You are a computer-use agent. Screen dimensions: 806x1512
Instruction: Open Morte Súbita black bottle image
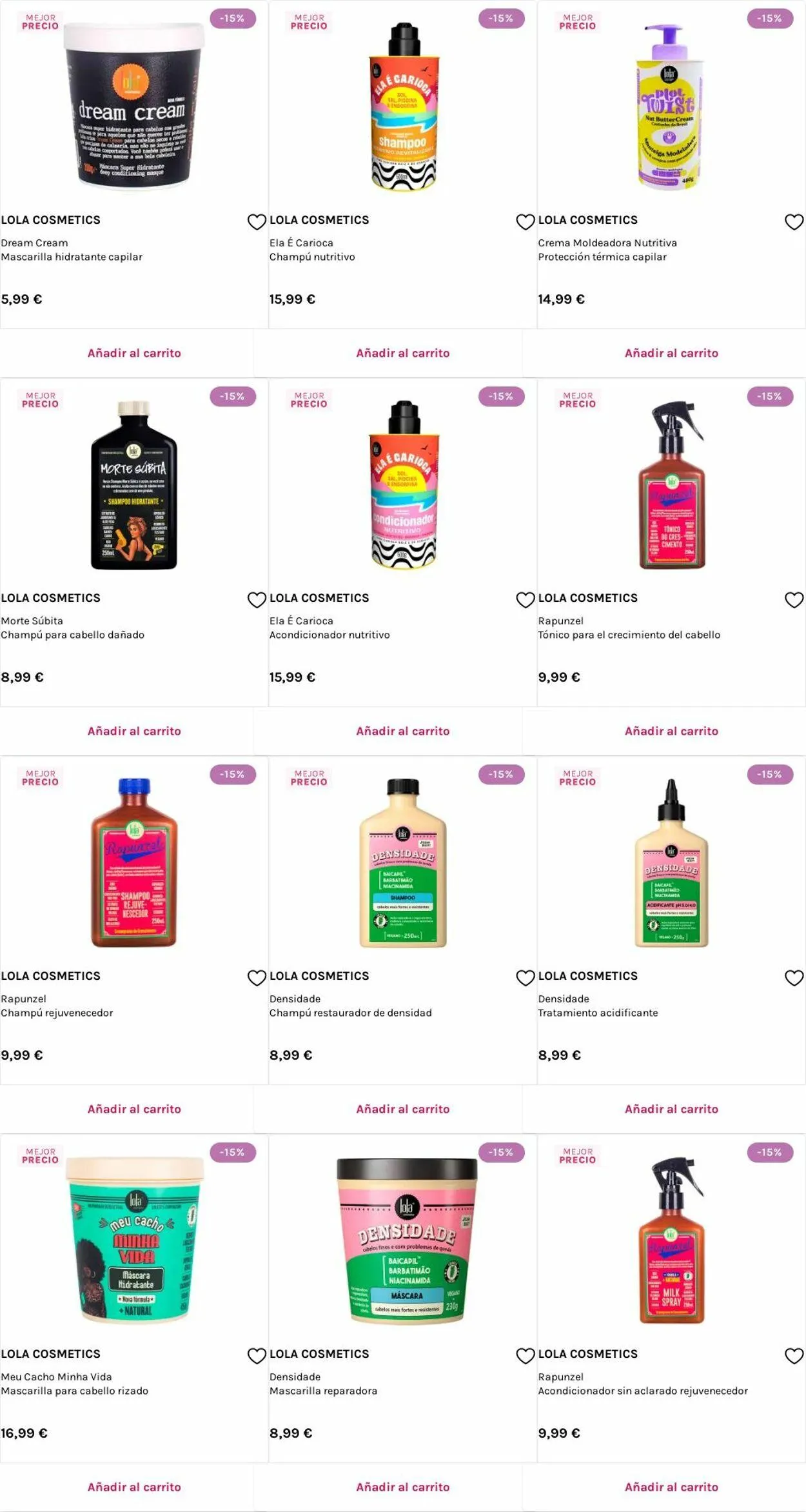point(134,485)
